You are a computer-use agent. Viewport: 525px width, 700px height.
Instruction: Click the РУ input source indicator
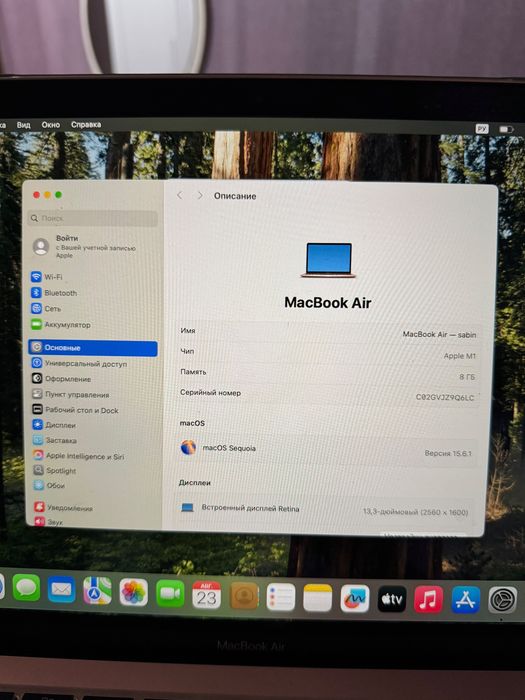tap(482, 129)
